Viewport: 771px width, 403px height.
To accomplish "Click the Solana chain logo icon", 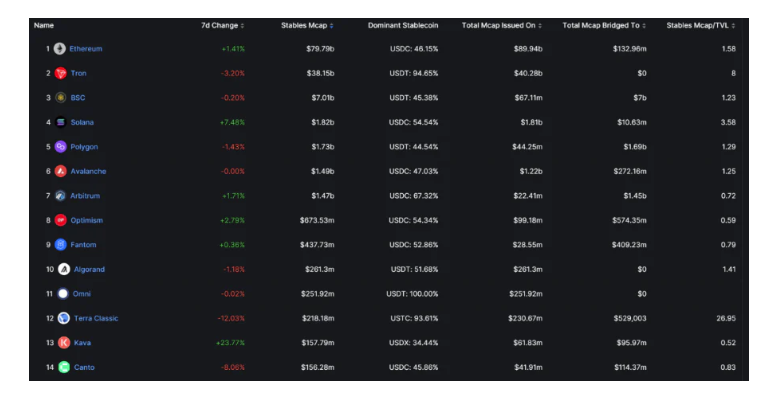I will tap(60, 122).
